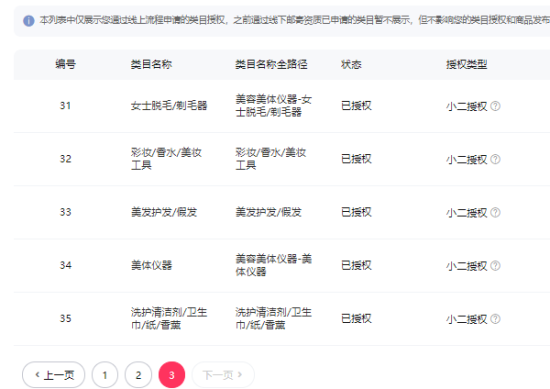Click the help icon beside 小二授权 in row 31
Image resolution: width=550 pixels, height=389 pixels.
click(x=495, y=106)
